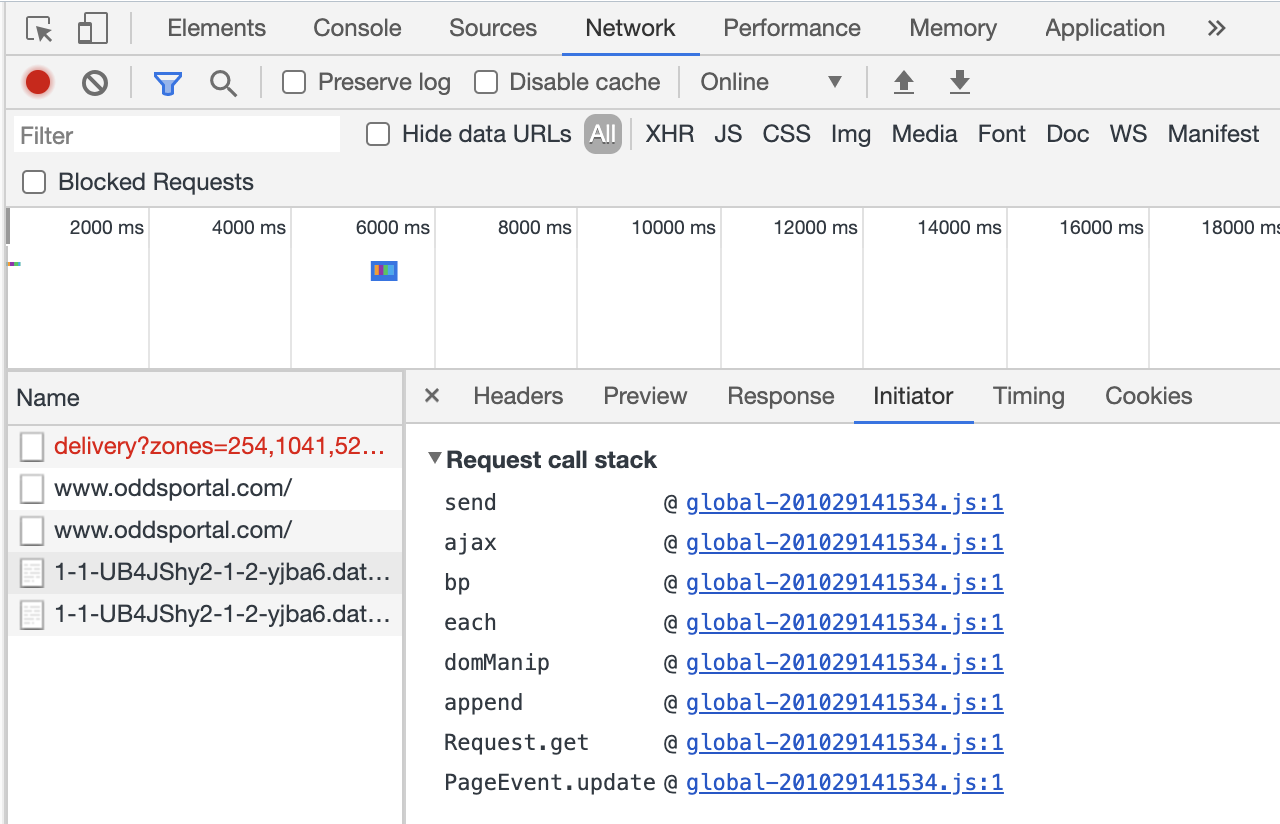
Task: Enable Disable cache checkbox
Action: (x=486, y=82)
